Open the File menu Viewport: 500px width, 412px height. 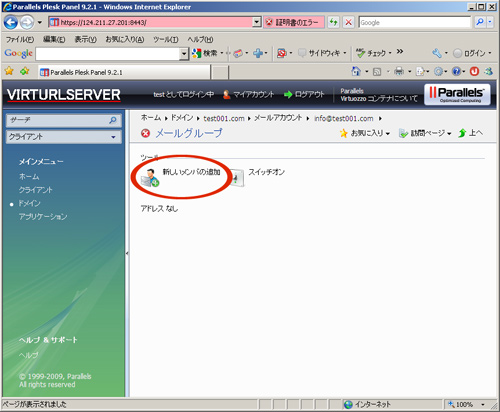(x=20, y=39)
